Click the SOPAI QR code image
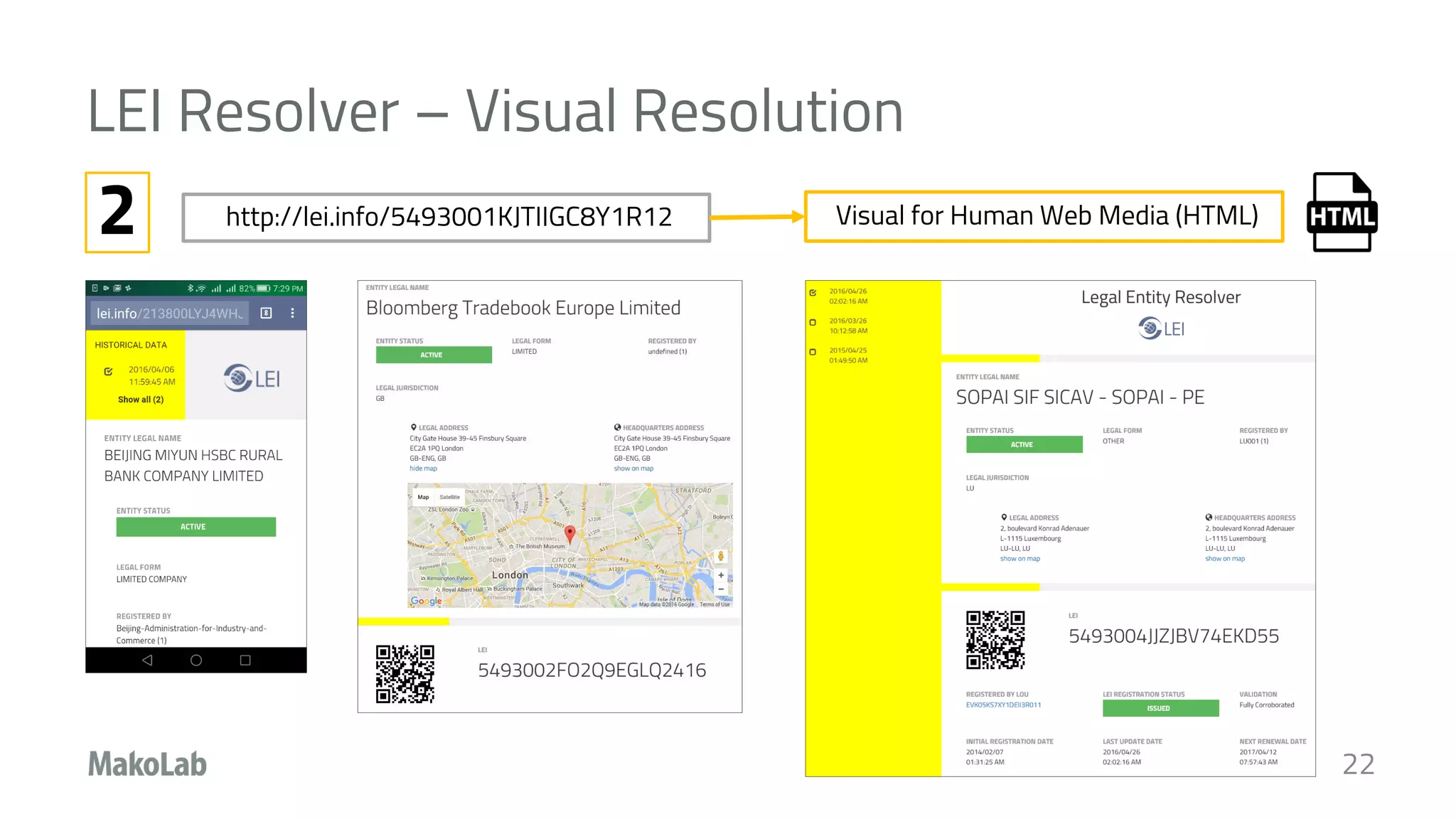The height and width of the screenshot is (819, 1456). 995,640
